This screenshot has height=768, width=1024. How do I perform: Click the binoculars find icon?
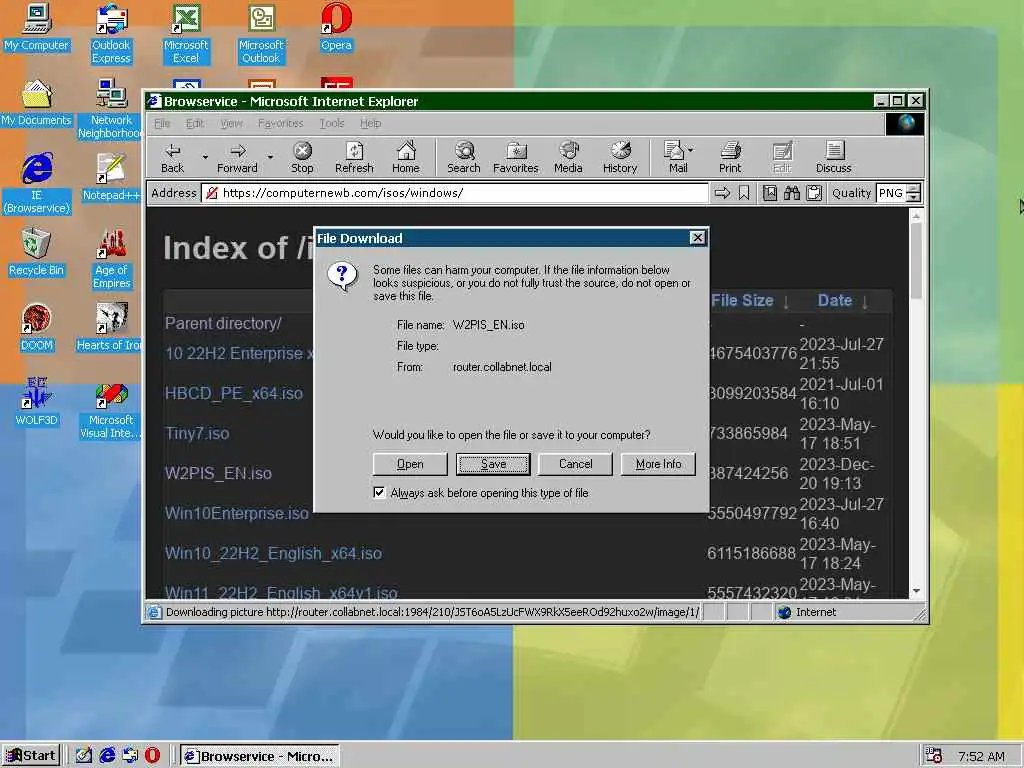point(792,193)
